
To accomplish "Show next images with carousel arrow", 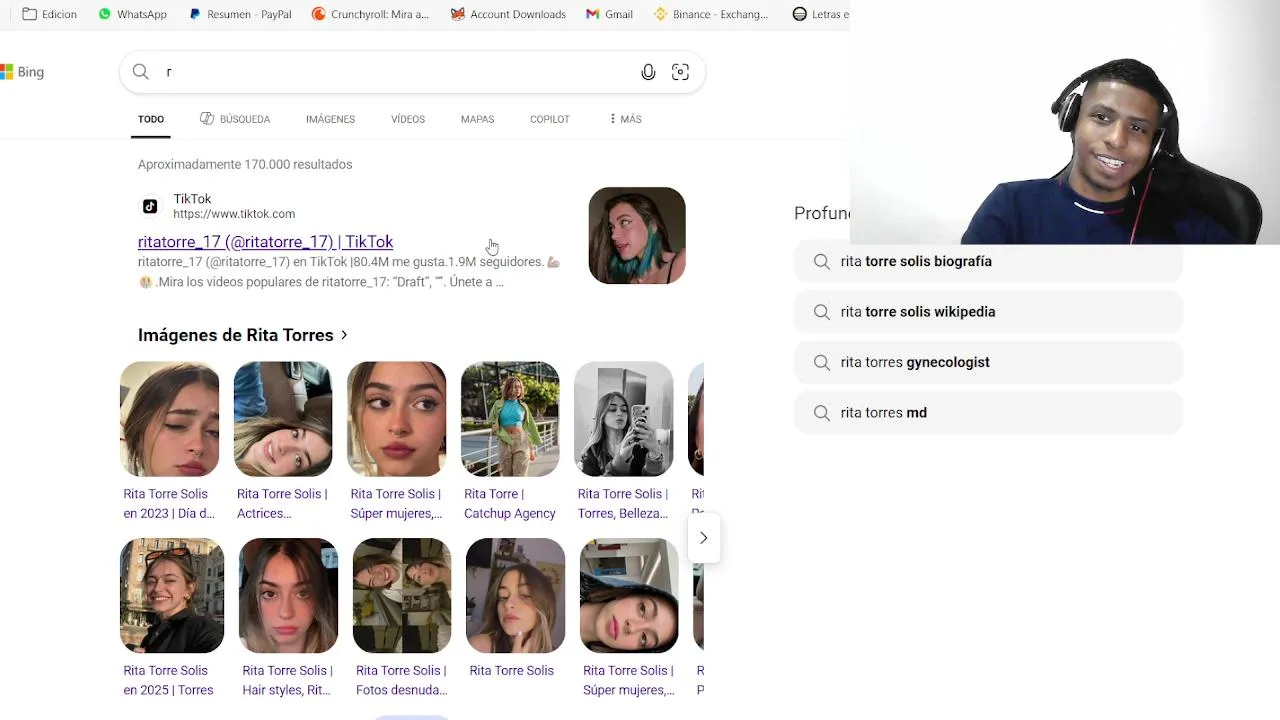I will point(704,538).
